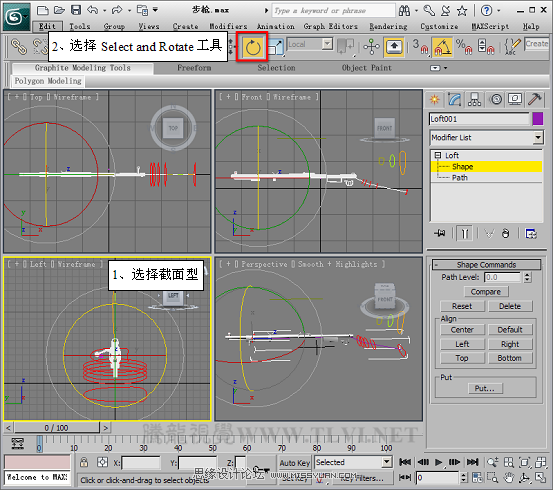Image resolution: width=553 pixels, height=490 pixels.
Task: Open the Display panel tab
Action: tap(515, 100)
